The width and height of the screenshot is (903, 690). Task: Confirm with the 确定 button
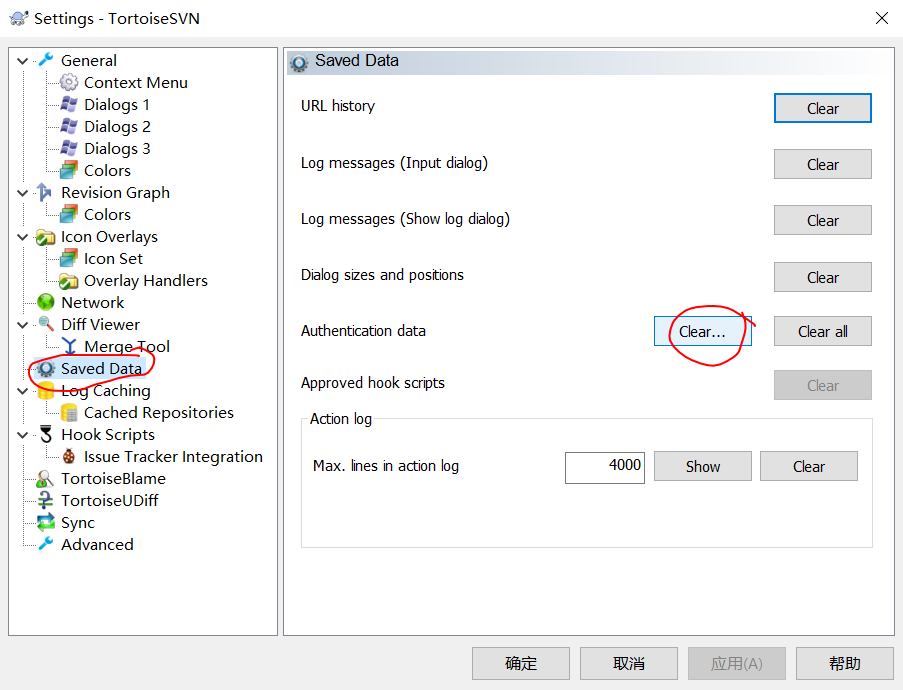click(521, 664)
